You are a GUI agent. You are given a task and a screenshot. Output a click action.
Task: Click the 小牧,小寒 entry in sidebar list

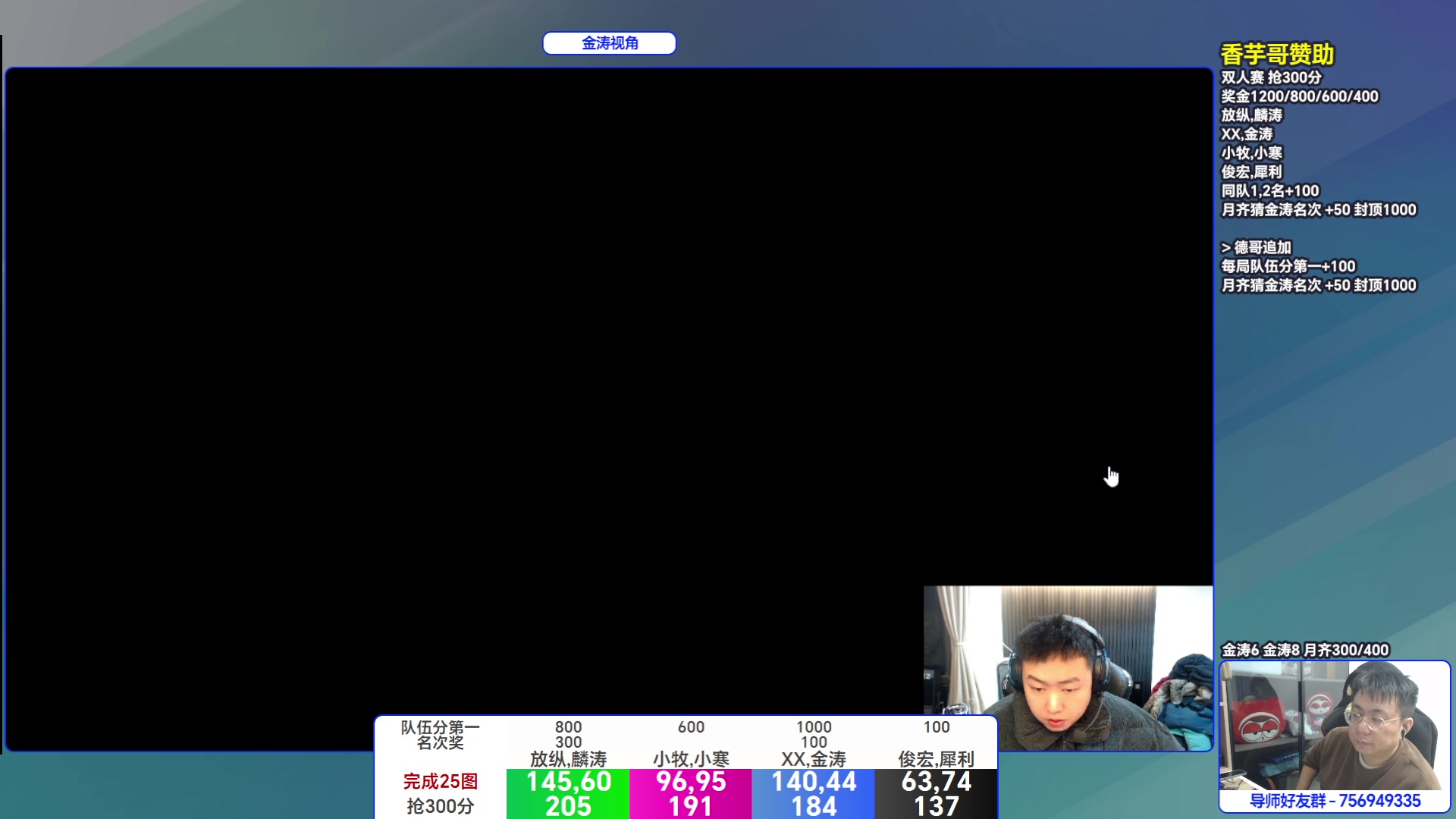1251,153
